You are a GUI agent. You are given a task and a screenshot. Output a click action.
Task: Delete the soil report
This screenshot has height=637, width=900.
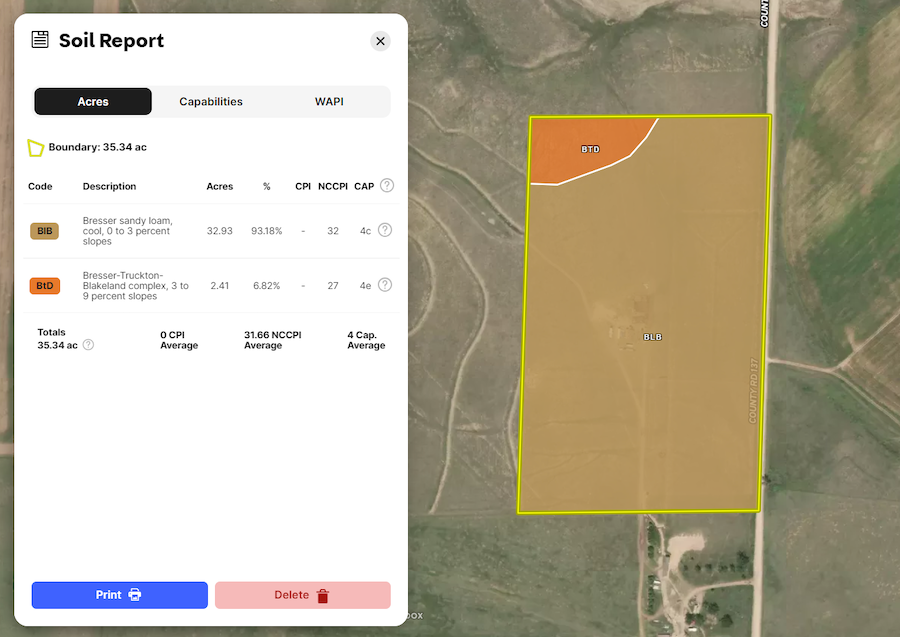coord(302,595)
